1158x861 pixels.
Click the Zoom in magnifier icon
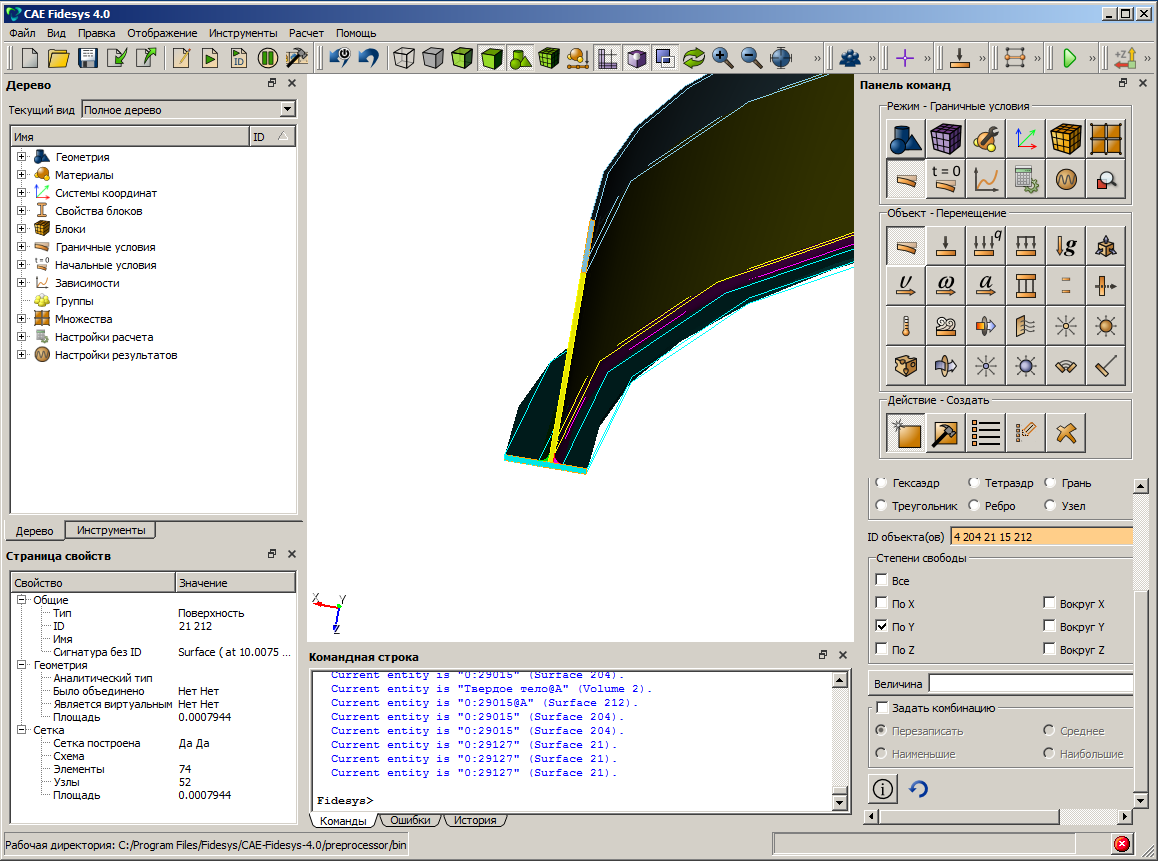point(723,58)
